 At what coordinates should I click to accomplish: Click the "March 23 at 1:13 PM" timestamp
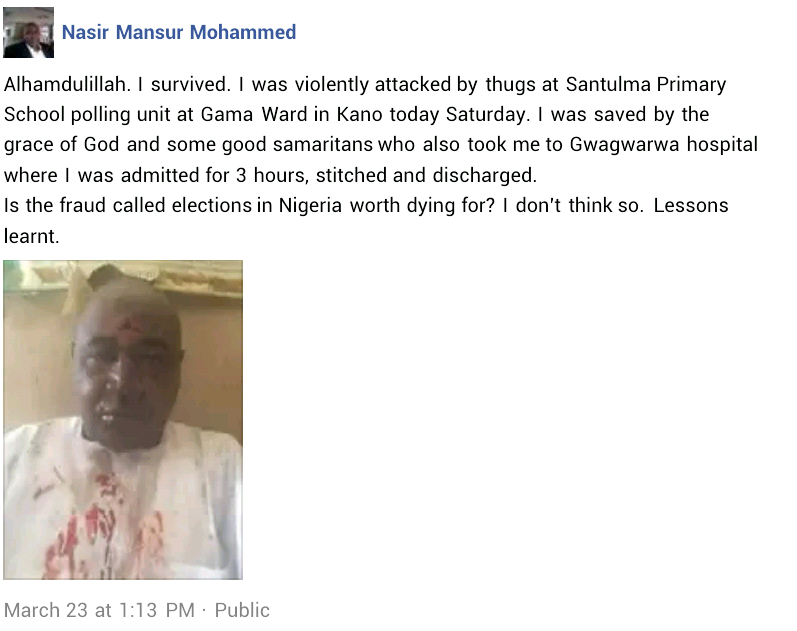[97, 610]
